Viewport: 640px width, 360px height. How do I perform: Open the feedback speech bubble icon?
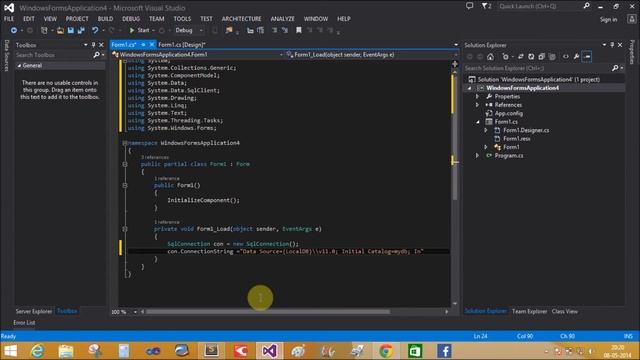[x=470, y=6]
